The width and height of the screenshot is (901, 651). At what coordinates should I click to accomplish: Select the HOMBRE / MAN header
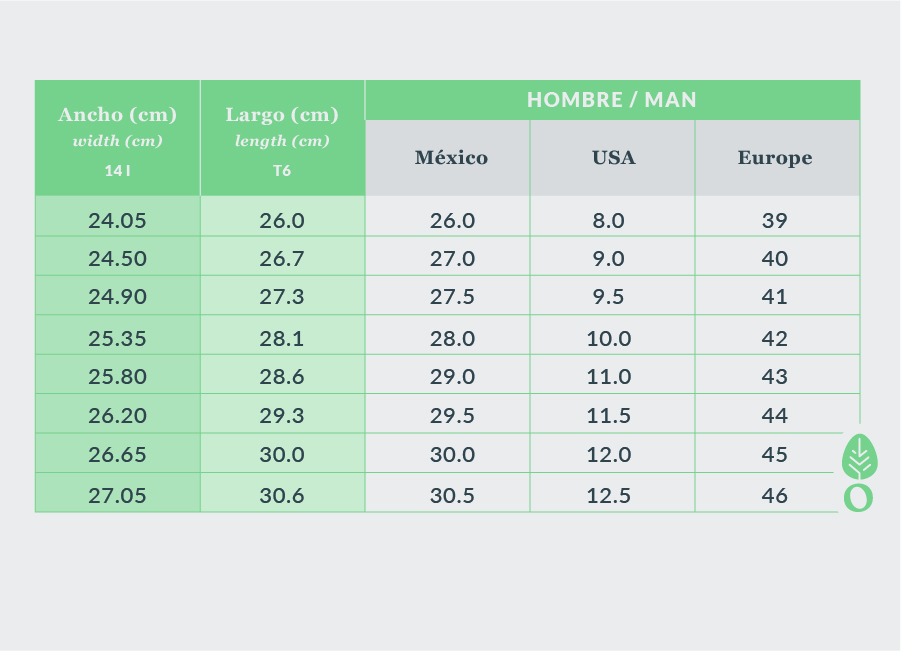click(612, 100)
